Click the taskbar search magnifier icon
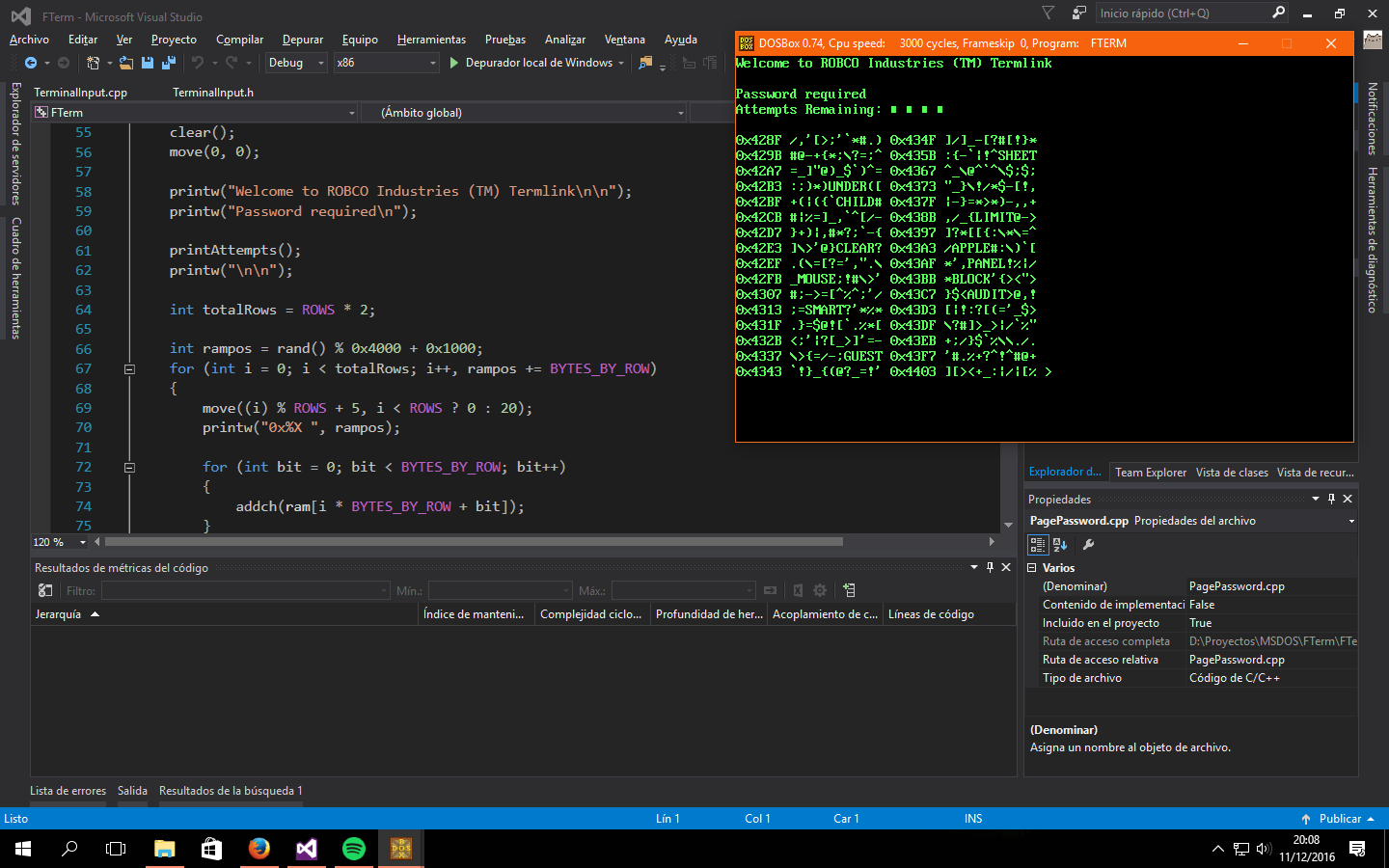The image size is (1389, 868). coord(69,849)
